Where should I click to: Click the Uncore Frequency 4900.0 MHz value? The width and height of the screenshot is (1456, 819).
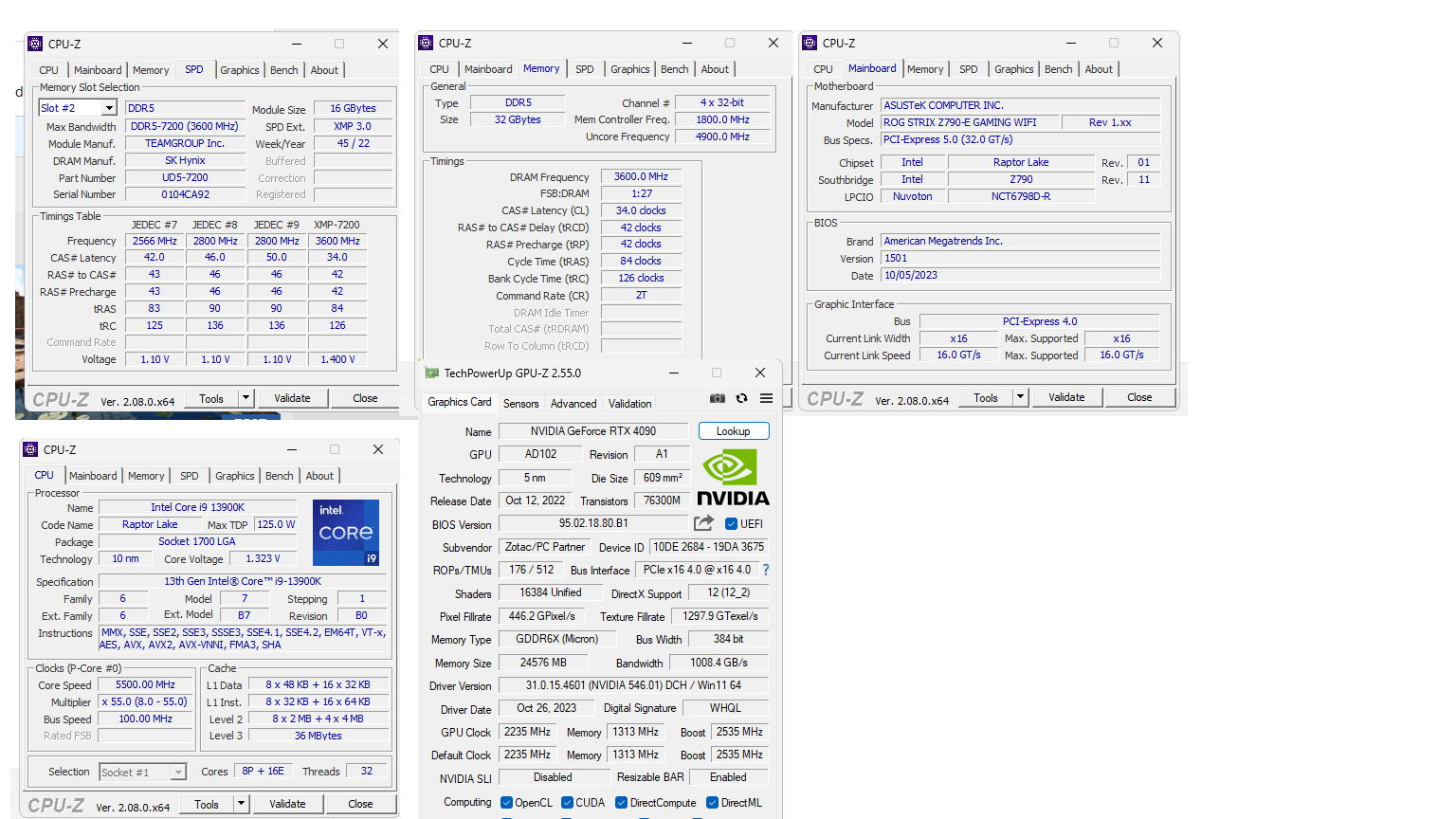pos(722,136)
